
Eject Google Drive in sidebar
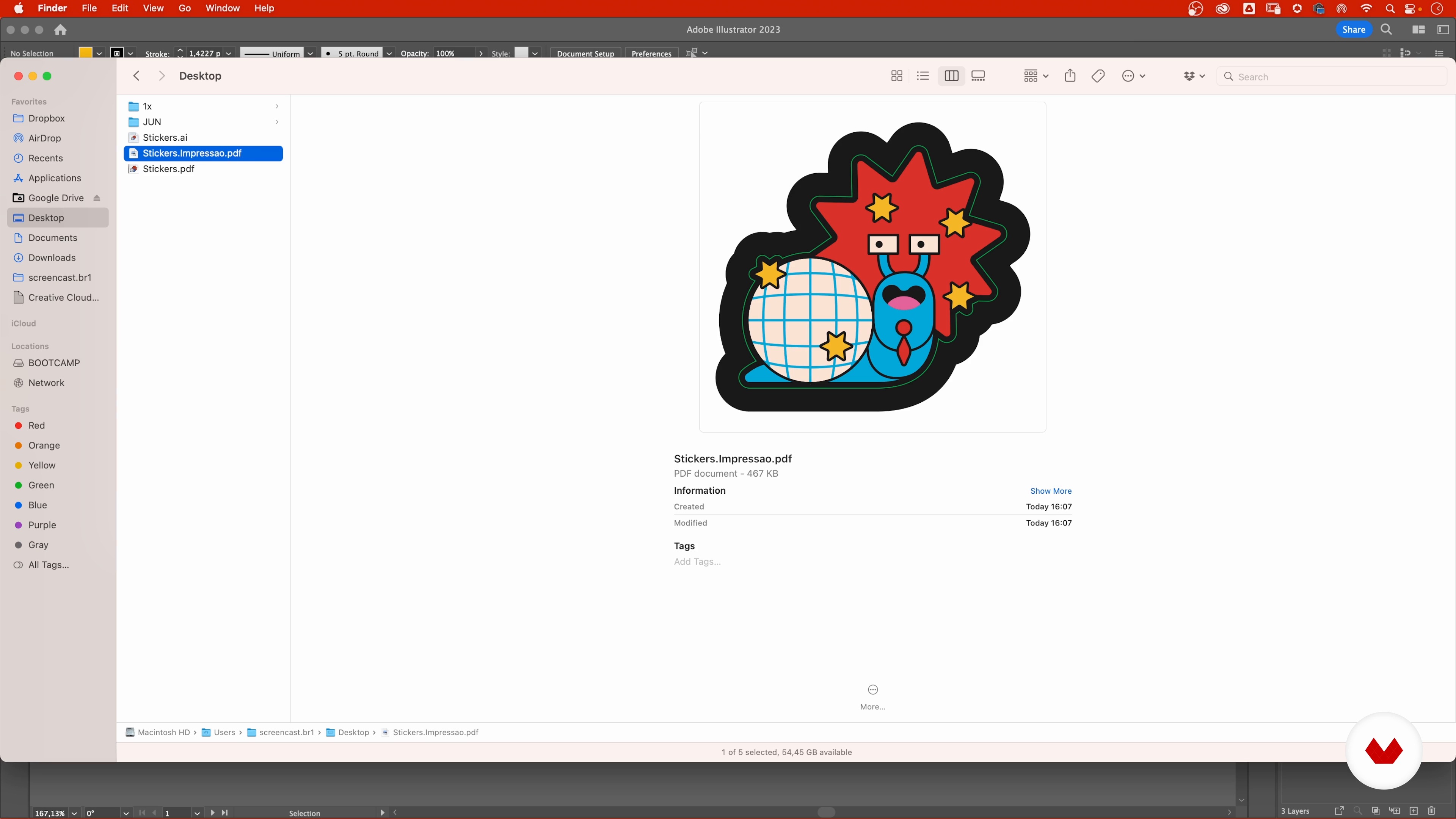pyautogui.click(x=97, y=198)
